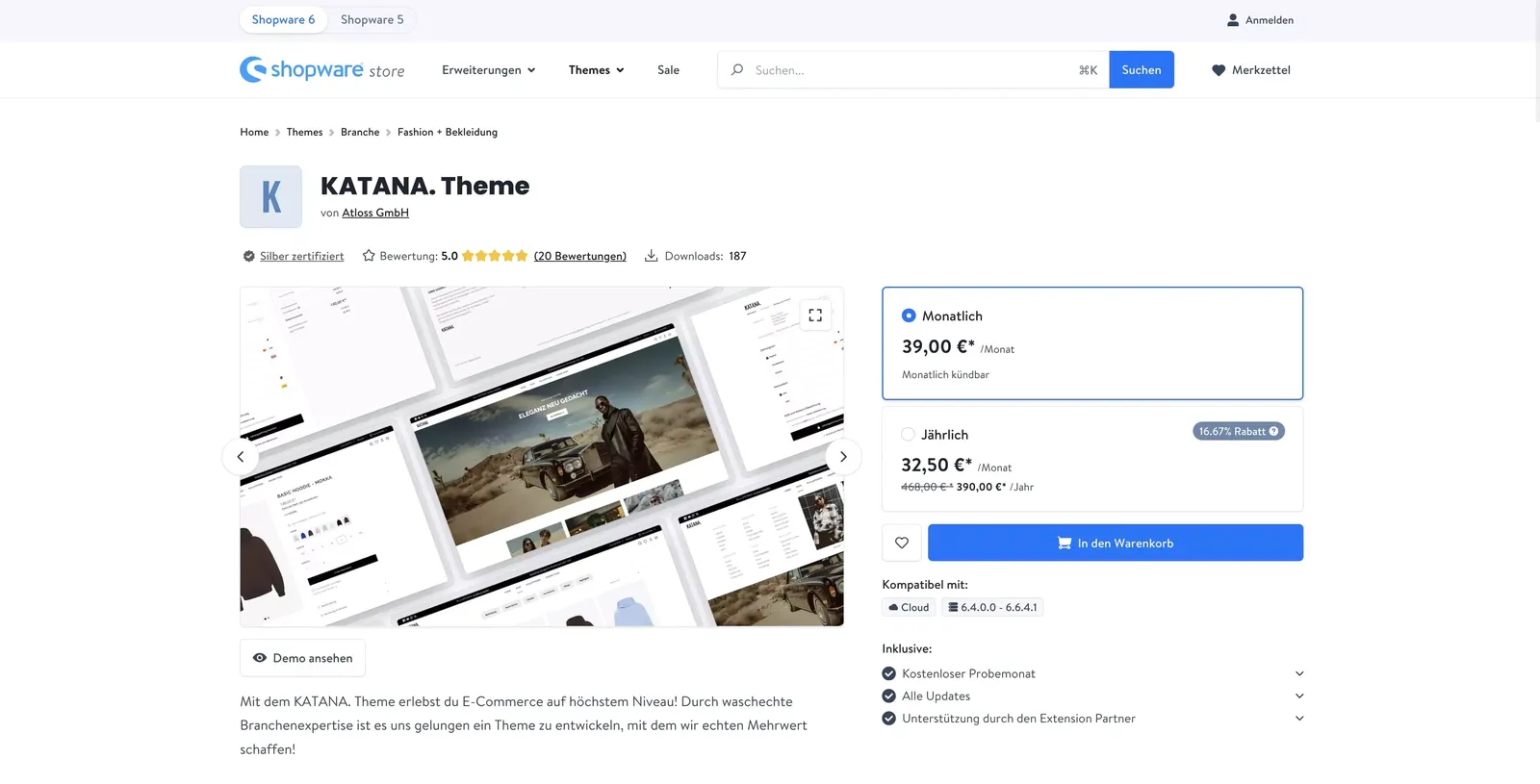The height and width of the screenshot is (784, 1540).
Task: Switch to Shopware 5 toggle
Action: point(372,20)
